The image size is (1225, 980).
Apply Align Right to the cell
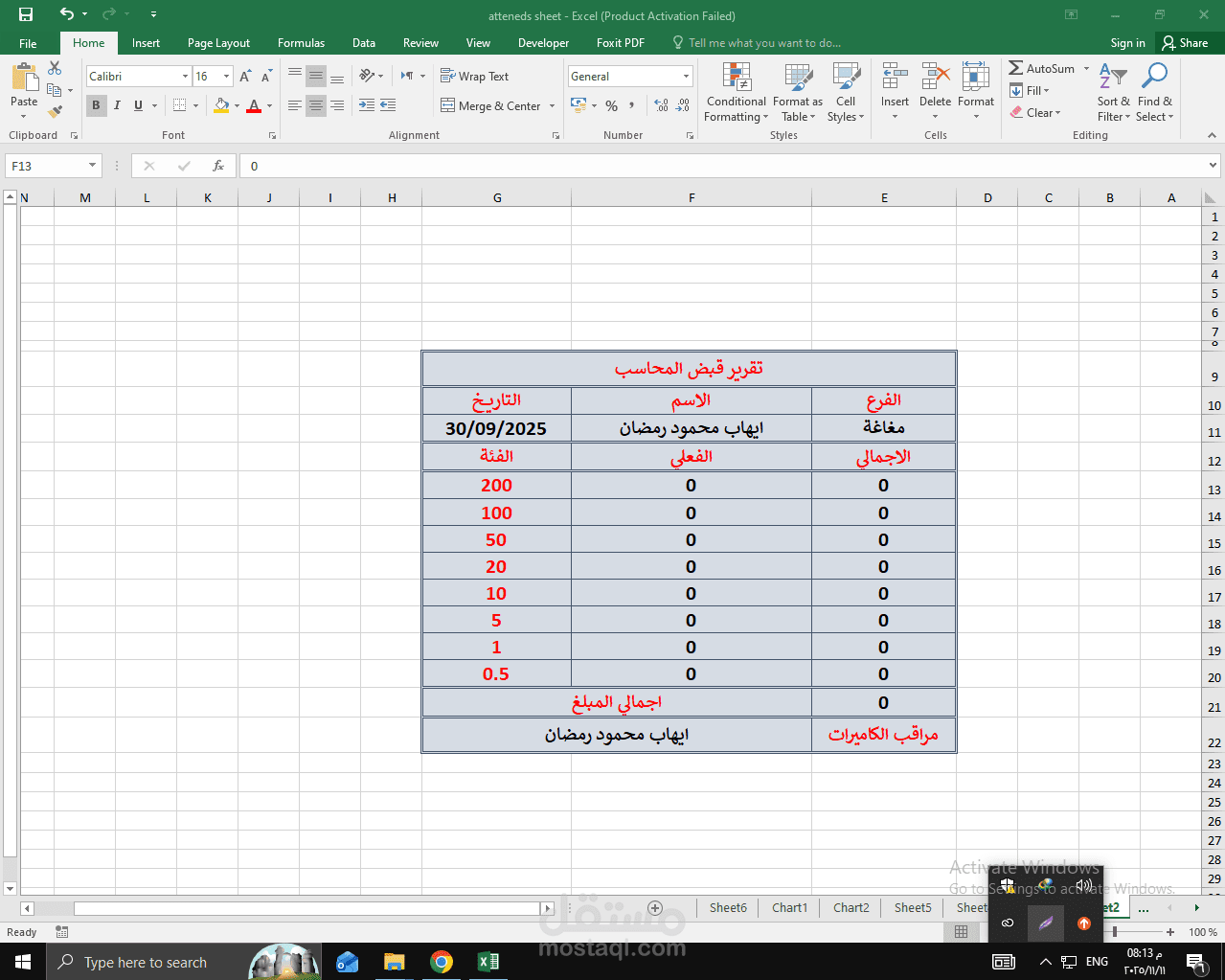pos(337,105)
